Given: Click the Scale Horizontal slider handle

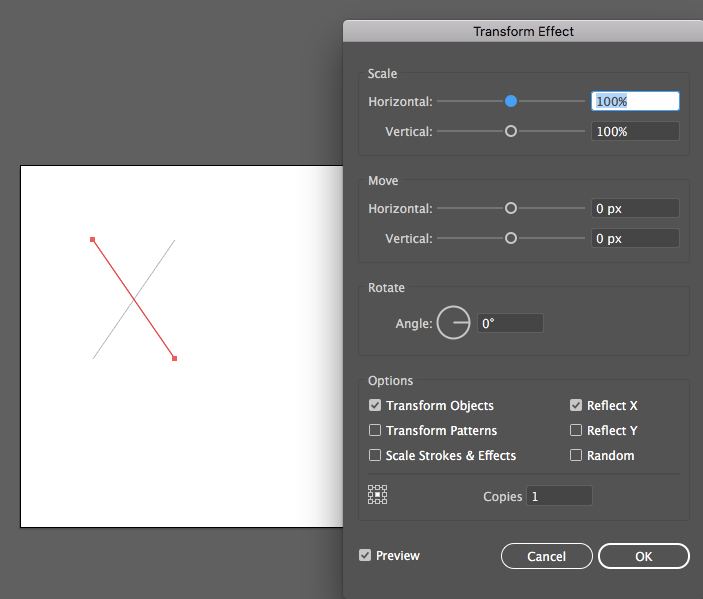Looking at the screenshot, I should [511, 101].
